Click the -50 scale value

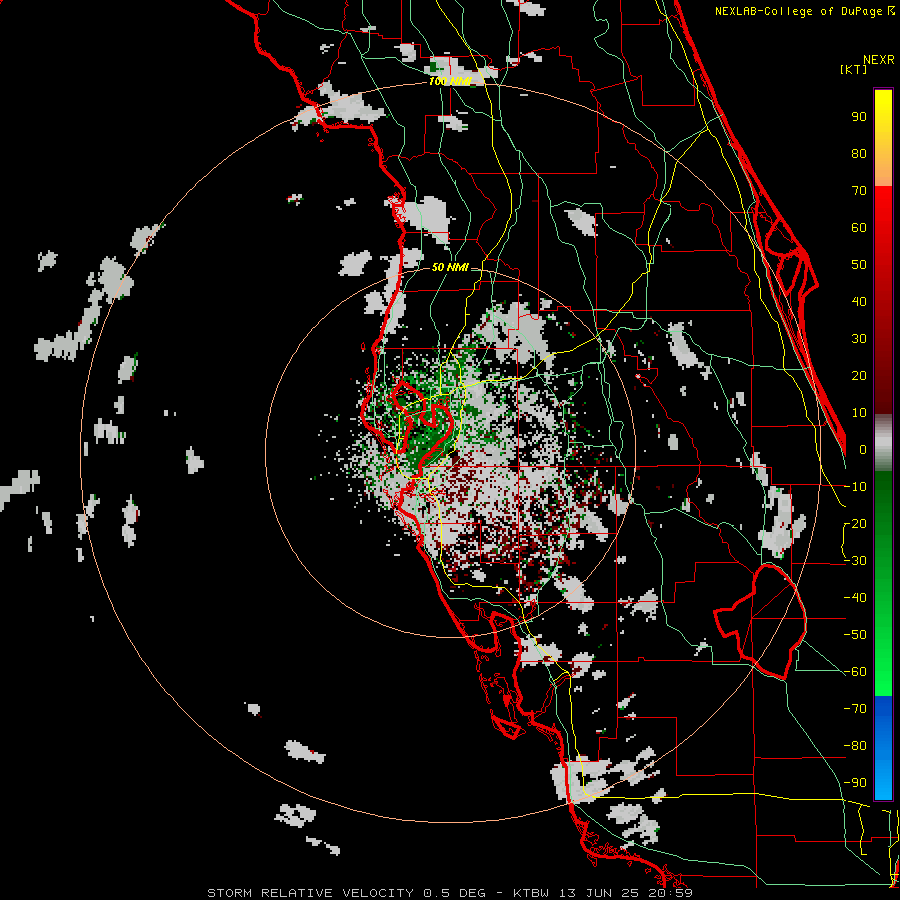click(855, 635)
